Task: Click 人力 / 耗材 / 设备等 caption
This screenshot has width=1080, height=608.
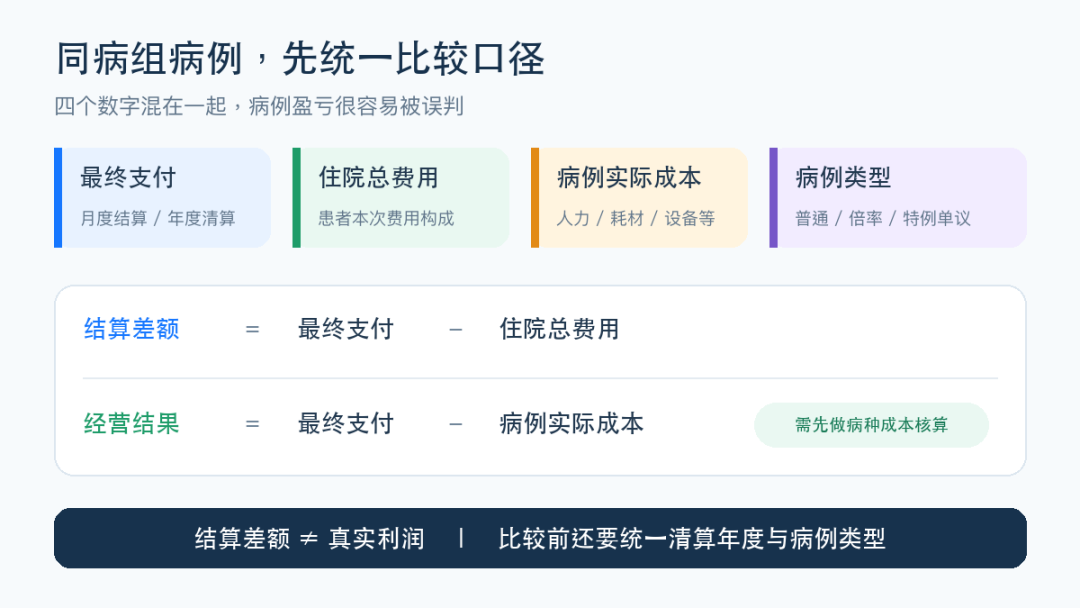Action: pos(636,219)
